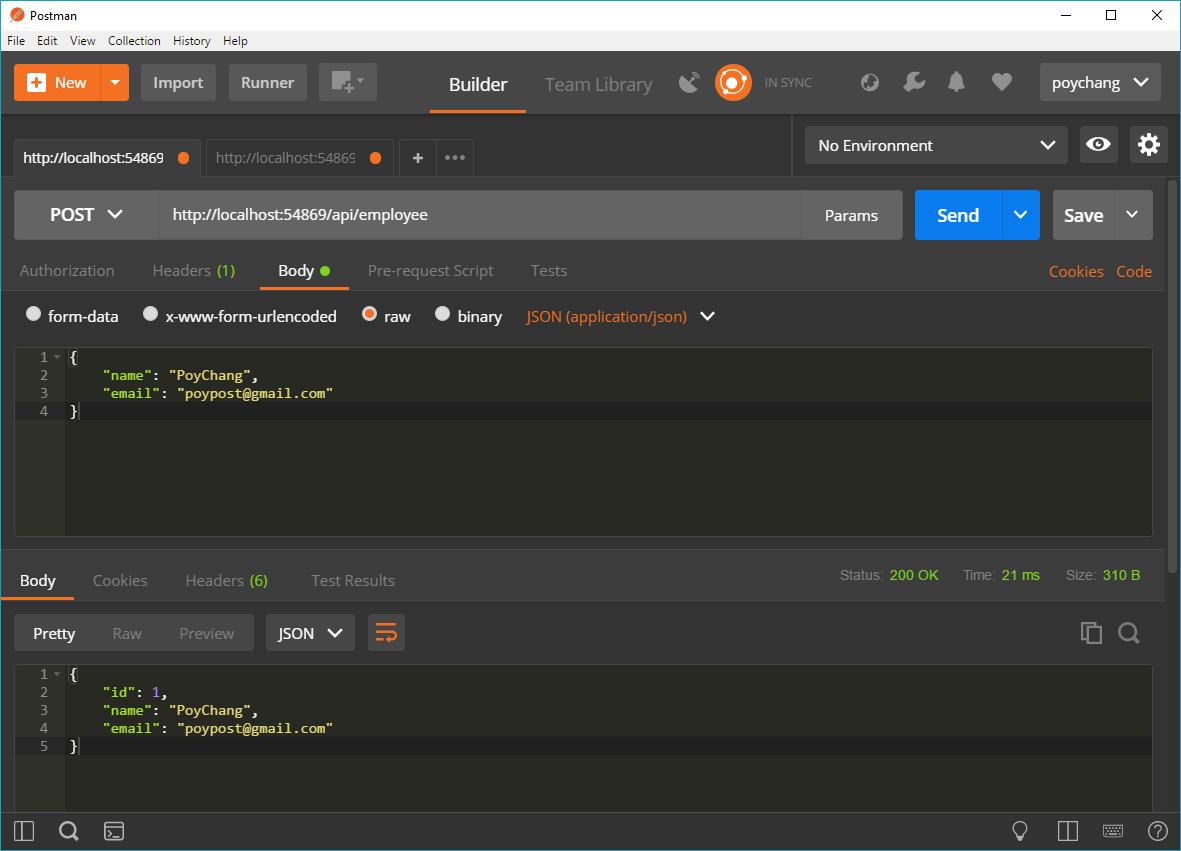Viewport: 1181px width, 851px height.
Task: Open the response JSON format dropdown
Action: 310,633
